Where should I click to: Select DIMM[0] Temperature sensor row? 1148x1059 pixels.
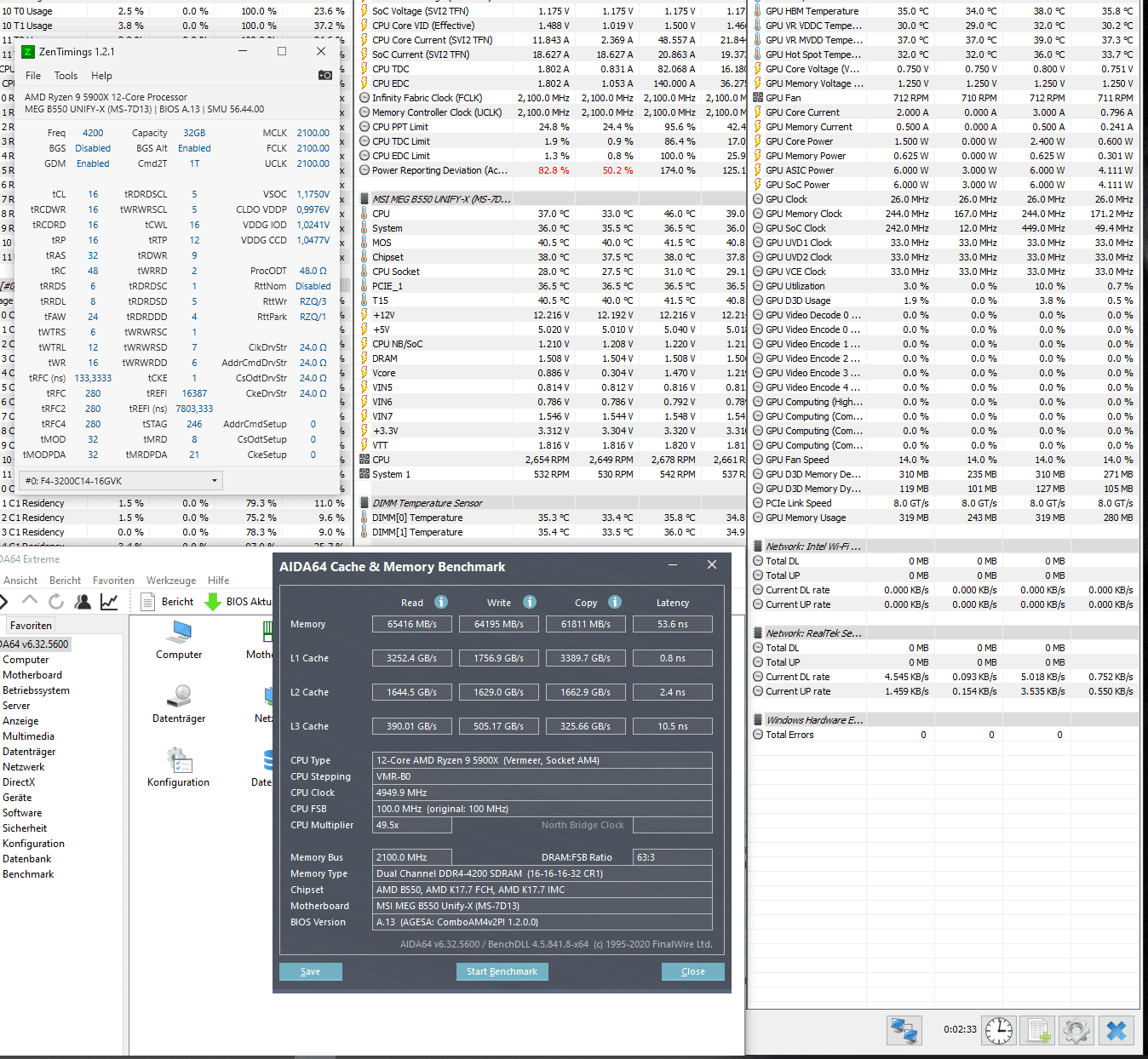[x=552, y=518]
